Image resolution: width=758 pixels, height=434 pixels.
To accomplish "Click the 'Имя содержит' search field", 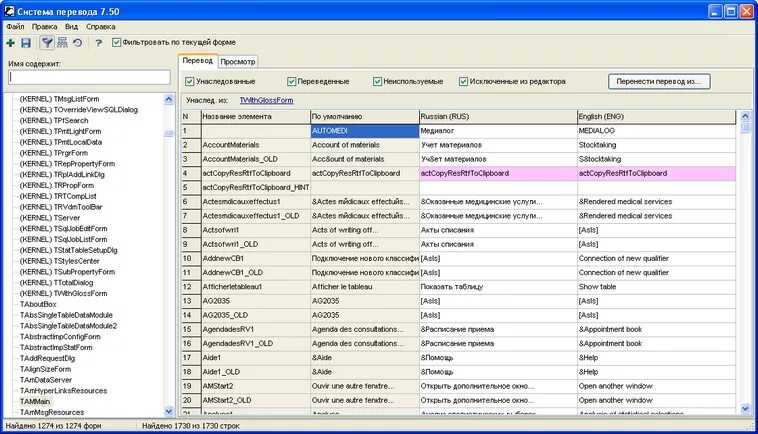I will (x=89, y=77).
